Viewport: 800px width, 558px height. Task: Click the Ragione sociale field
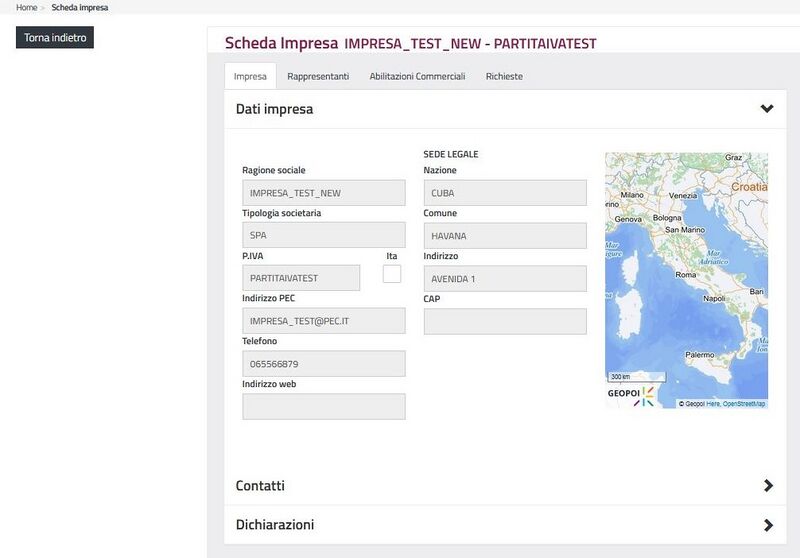pyautogui.click(x=323, y=193)
